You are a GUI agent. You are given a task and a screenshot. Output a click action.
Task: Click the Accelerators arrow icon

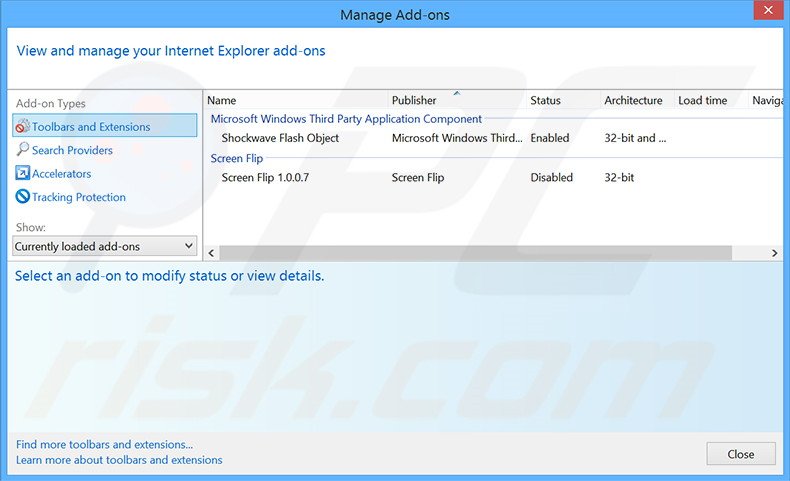point(23,173)
